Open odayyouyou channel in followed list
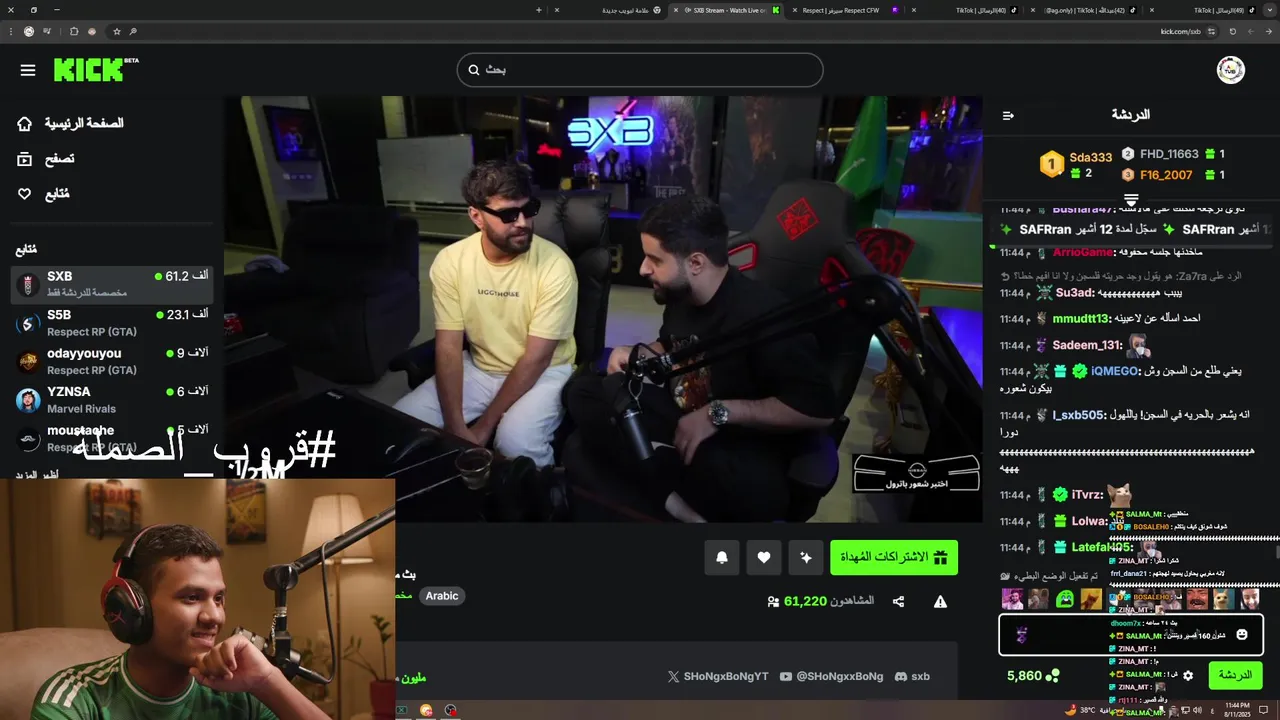This screenshot has width=1280, height=720. [112, 361]
